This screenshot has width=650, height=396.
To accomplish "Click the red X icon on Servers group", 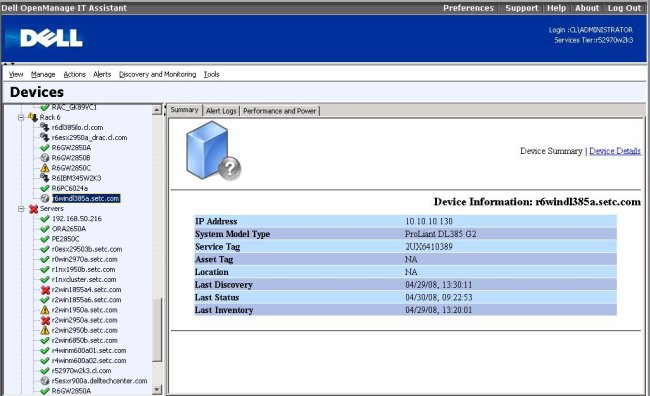I will [34, 209].
